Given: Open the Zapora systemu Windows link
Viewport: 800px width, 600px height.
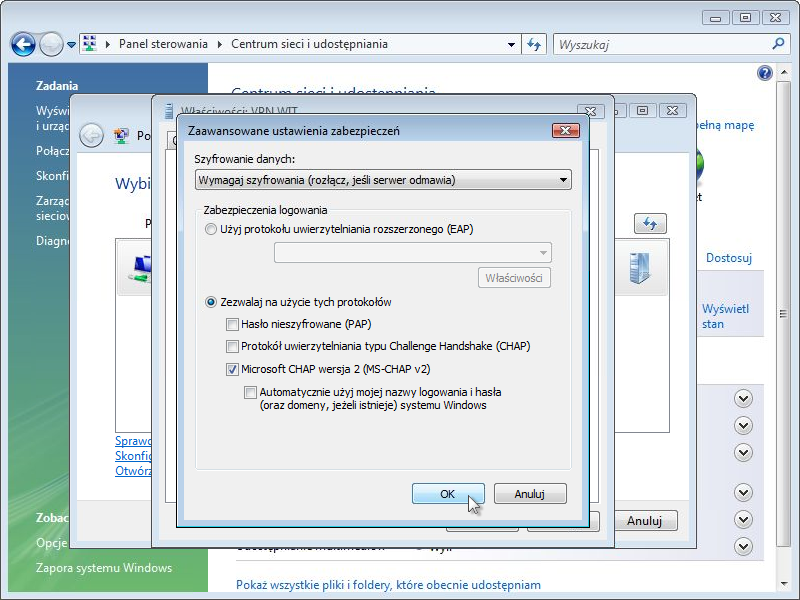Looking at the screenshot, I should [104, 568].
